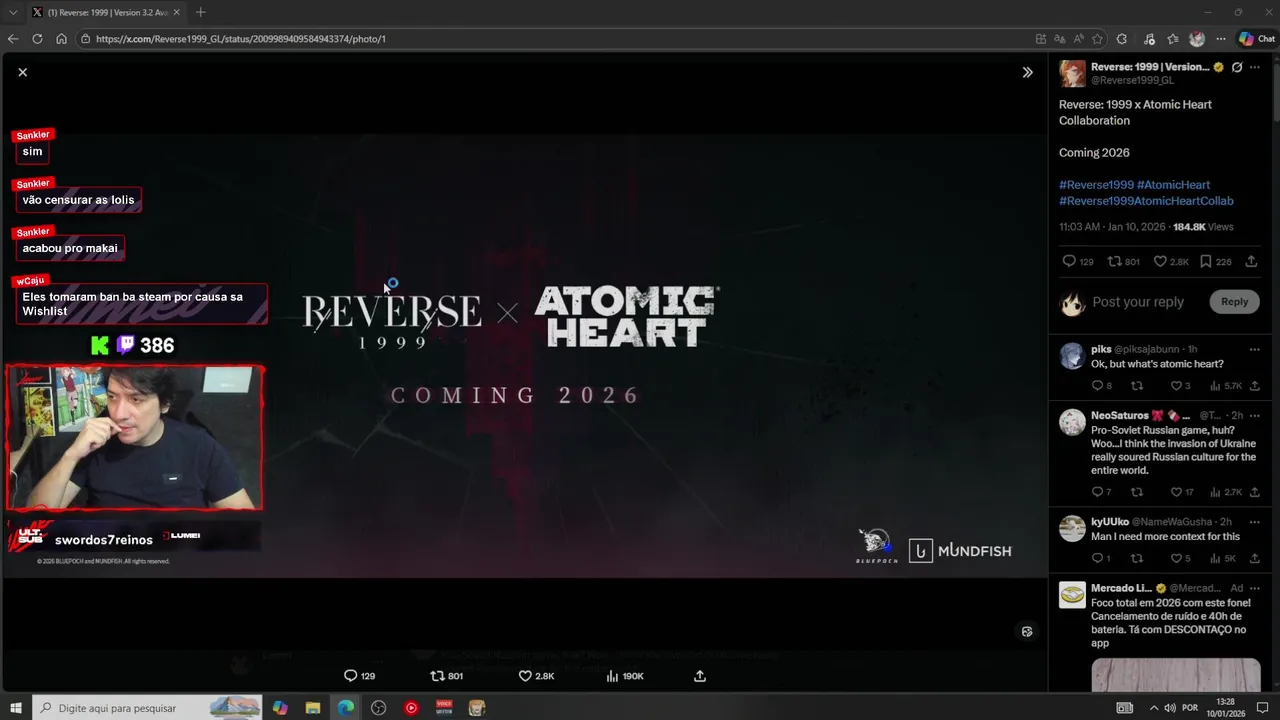Click the image options icon beside photo
Viewport: 1280px width, 720px height.
(x=1026, y=631)
